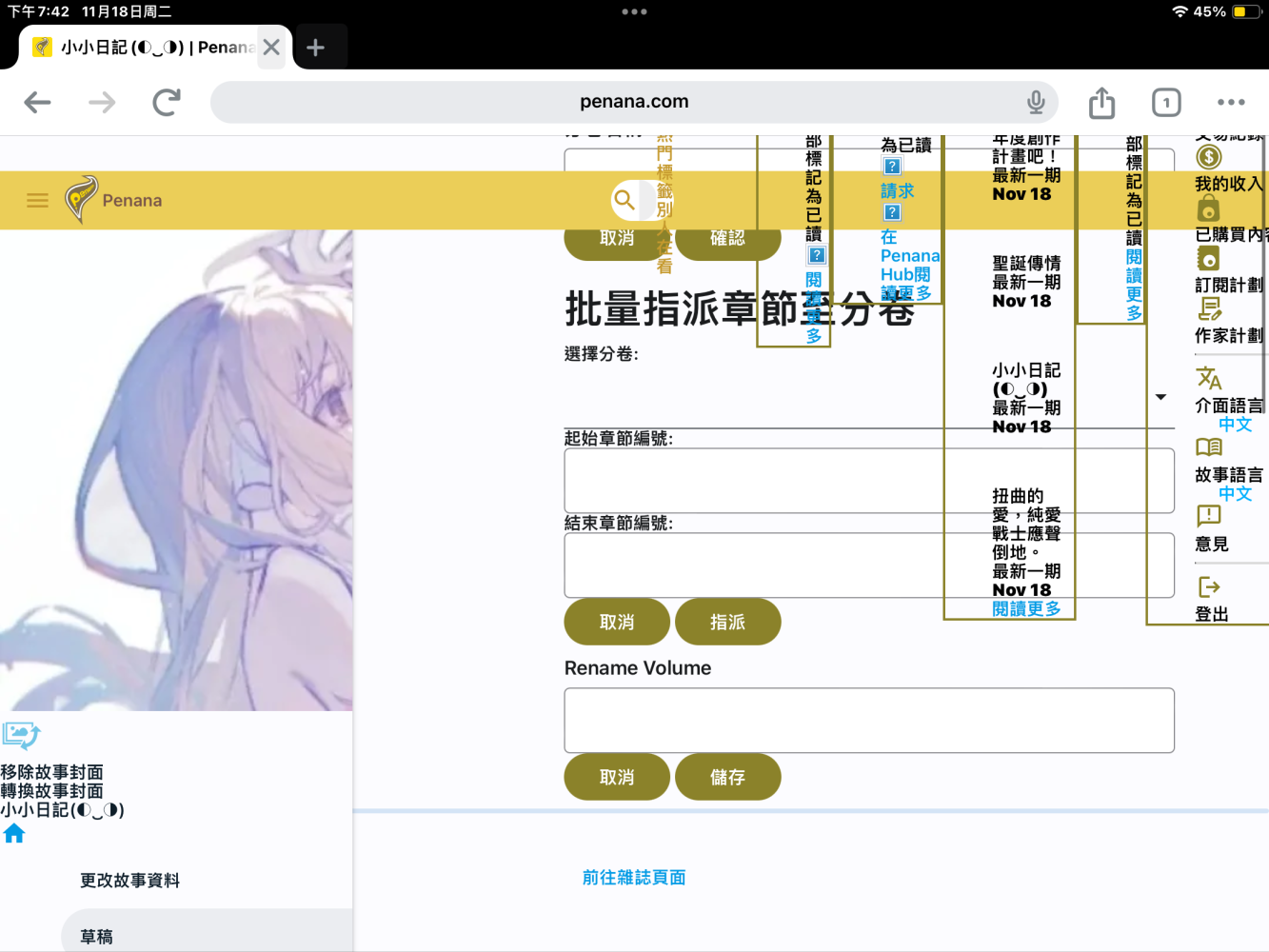The height and width of the screenshot is (952, 1269).
Task: Focus the 結束章節編號 input field
Action: tap(869, 565)
